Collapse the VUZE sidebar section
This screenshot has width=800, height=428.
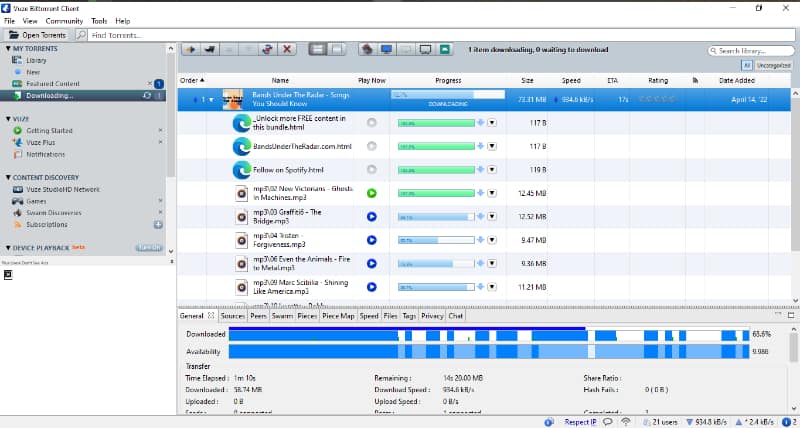coord(8,119)
